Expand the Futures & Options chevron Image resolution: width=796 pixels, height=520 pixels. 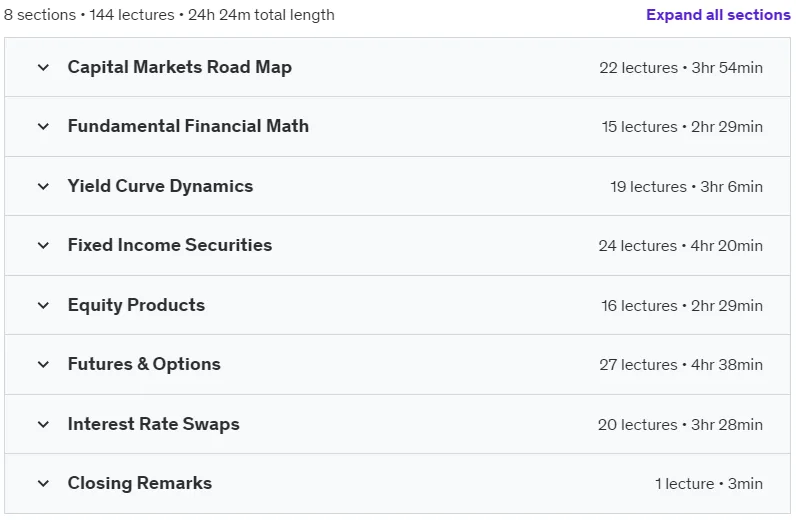(x=44, y=364)
